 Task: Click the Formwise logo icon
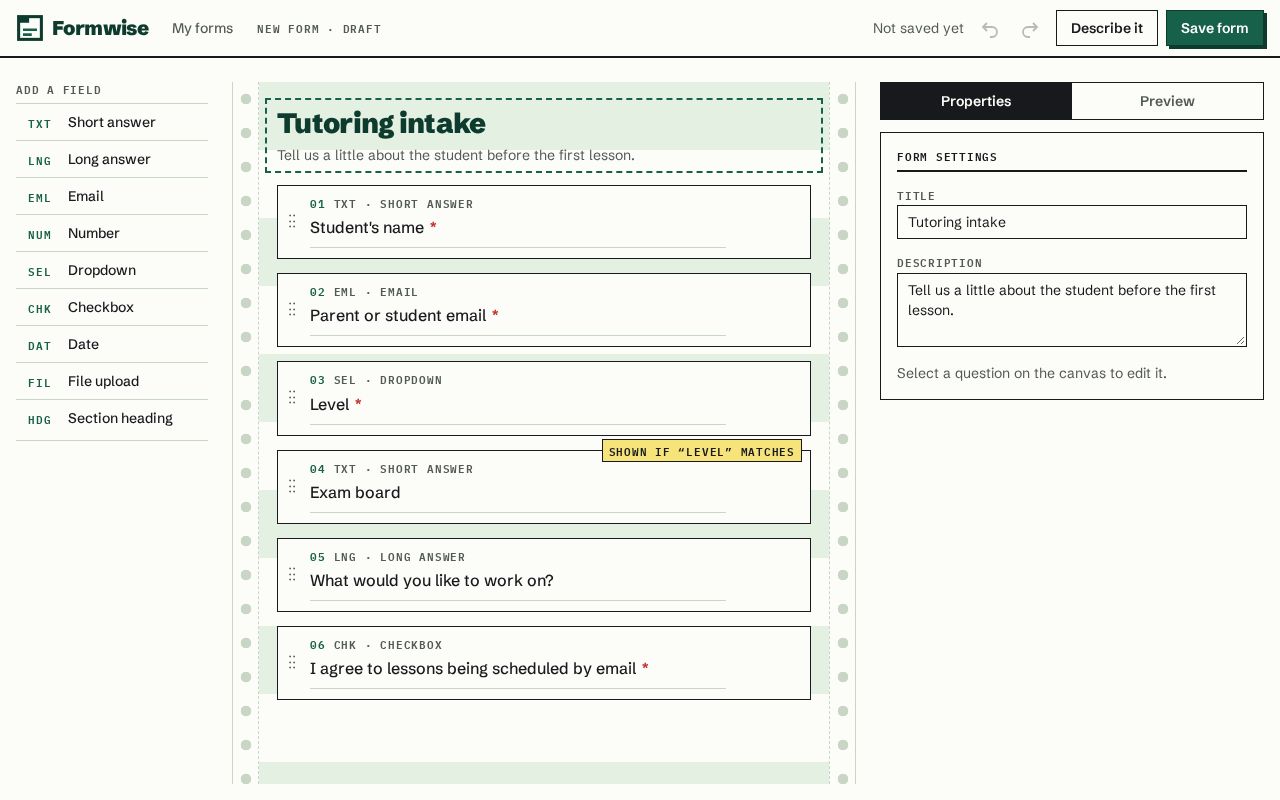click(x=30, y=28)
